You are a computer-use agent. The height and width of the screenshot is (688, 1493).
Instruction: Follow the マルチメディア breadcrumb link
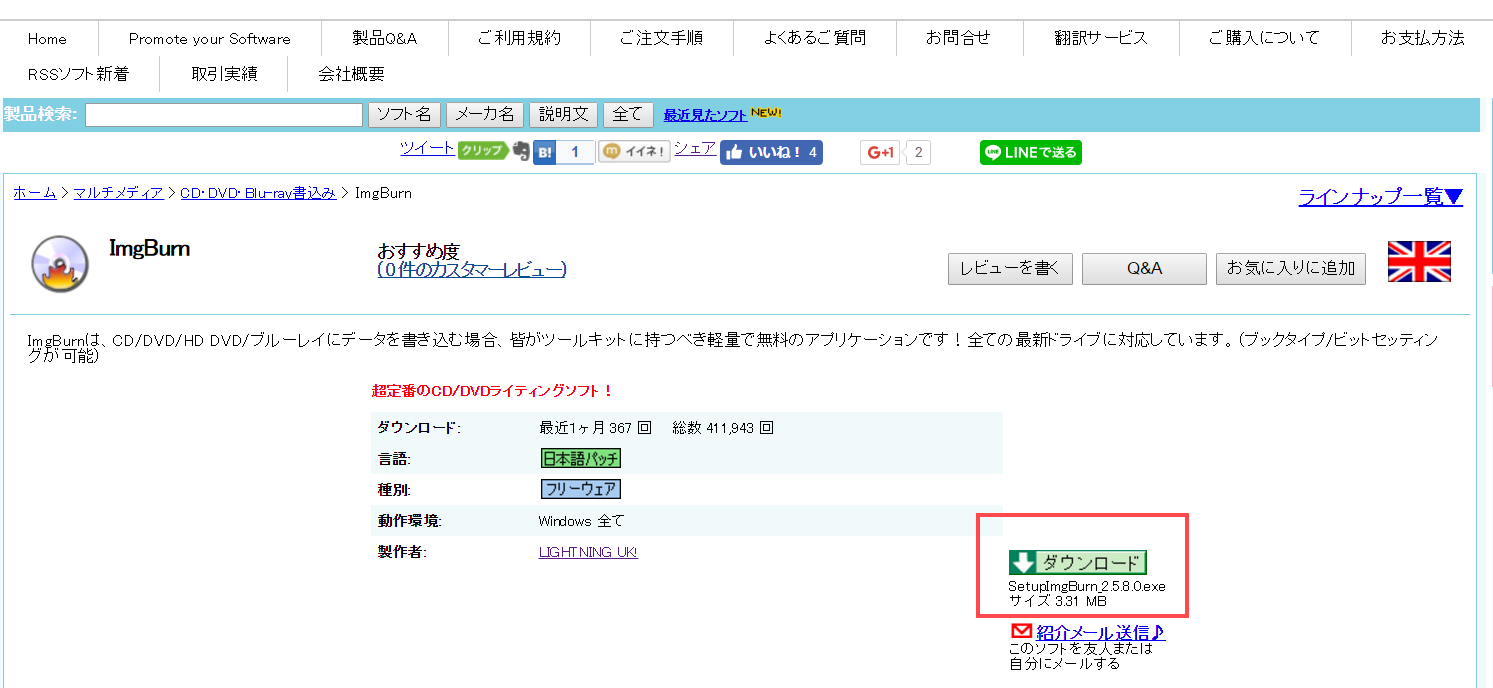coord(118,193)
